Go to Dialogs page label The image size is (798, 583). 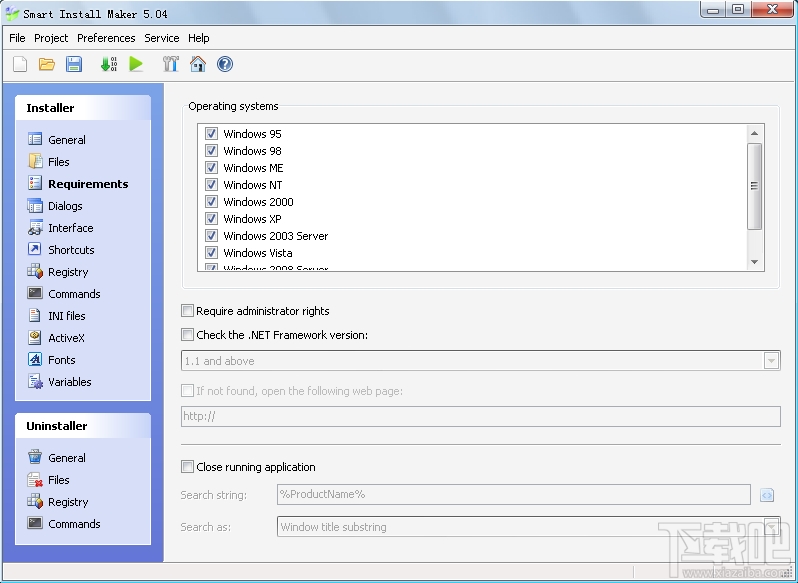point(65,206)
